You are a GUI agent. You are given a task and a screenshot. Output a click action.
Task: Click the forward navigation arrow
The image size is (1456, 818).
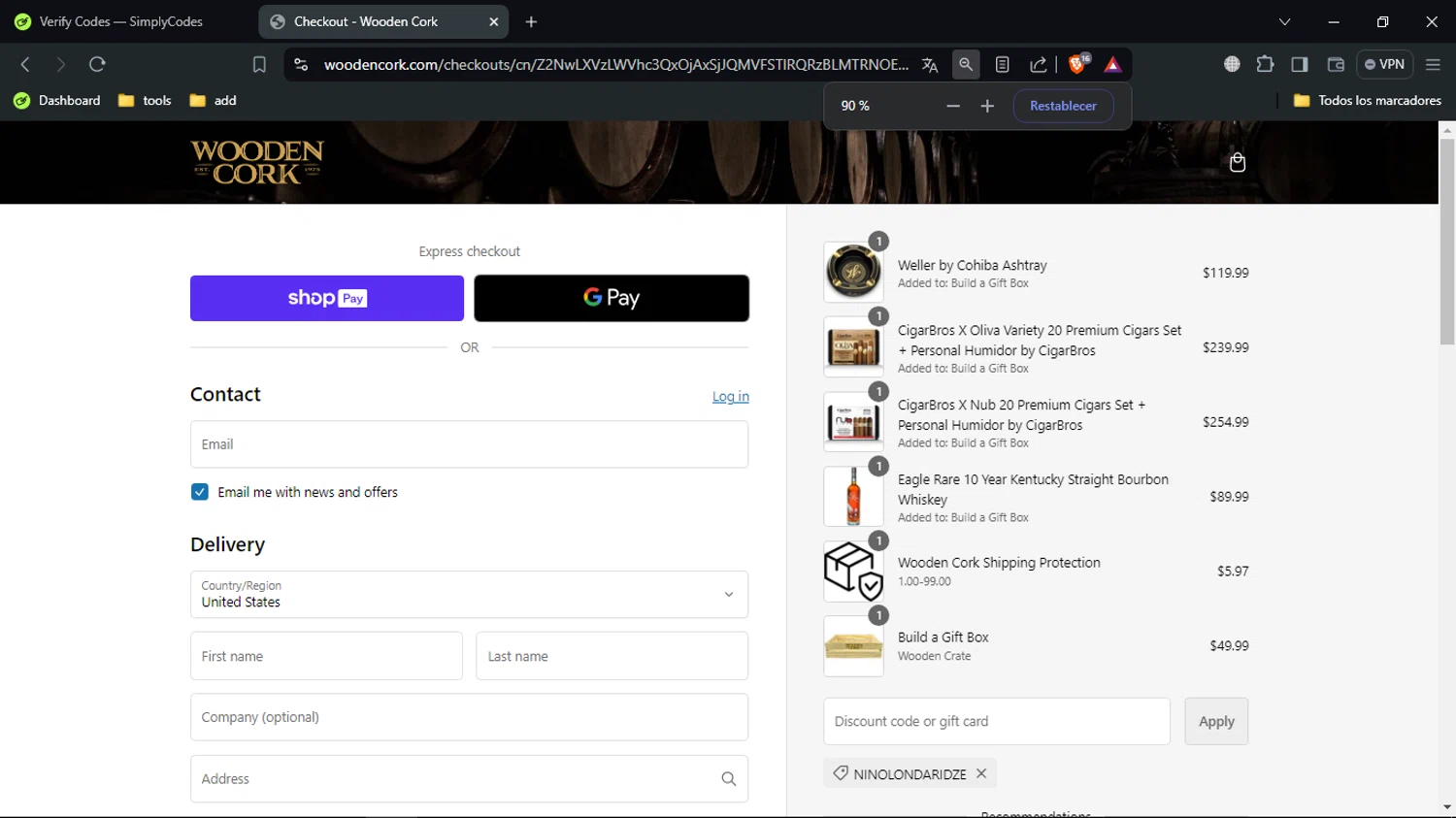(x=60, y=64)
